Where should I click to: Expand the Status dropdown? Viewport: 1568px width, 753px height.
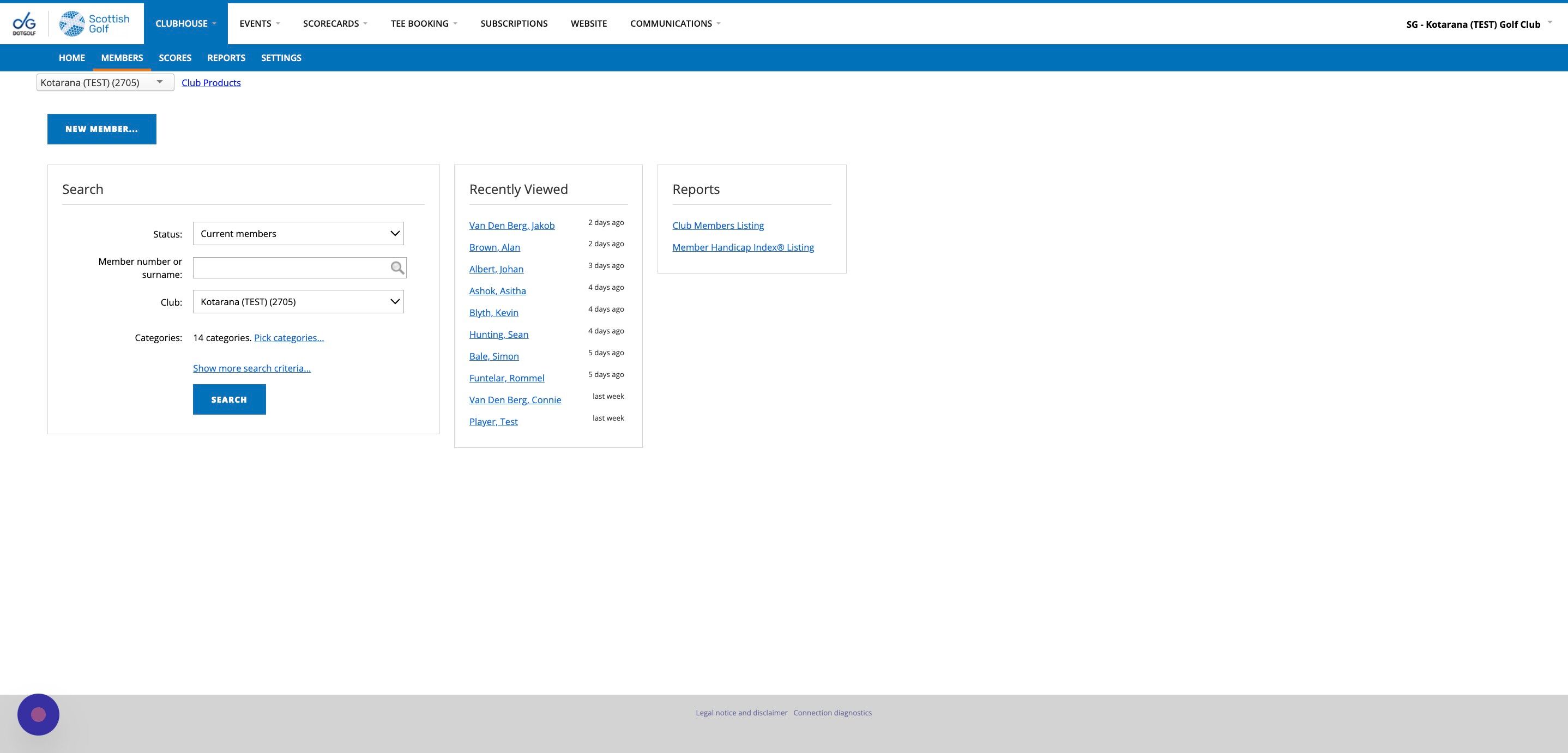click(x=298, y=234)
